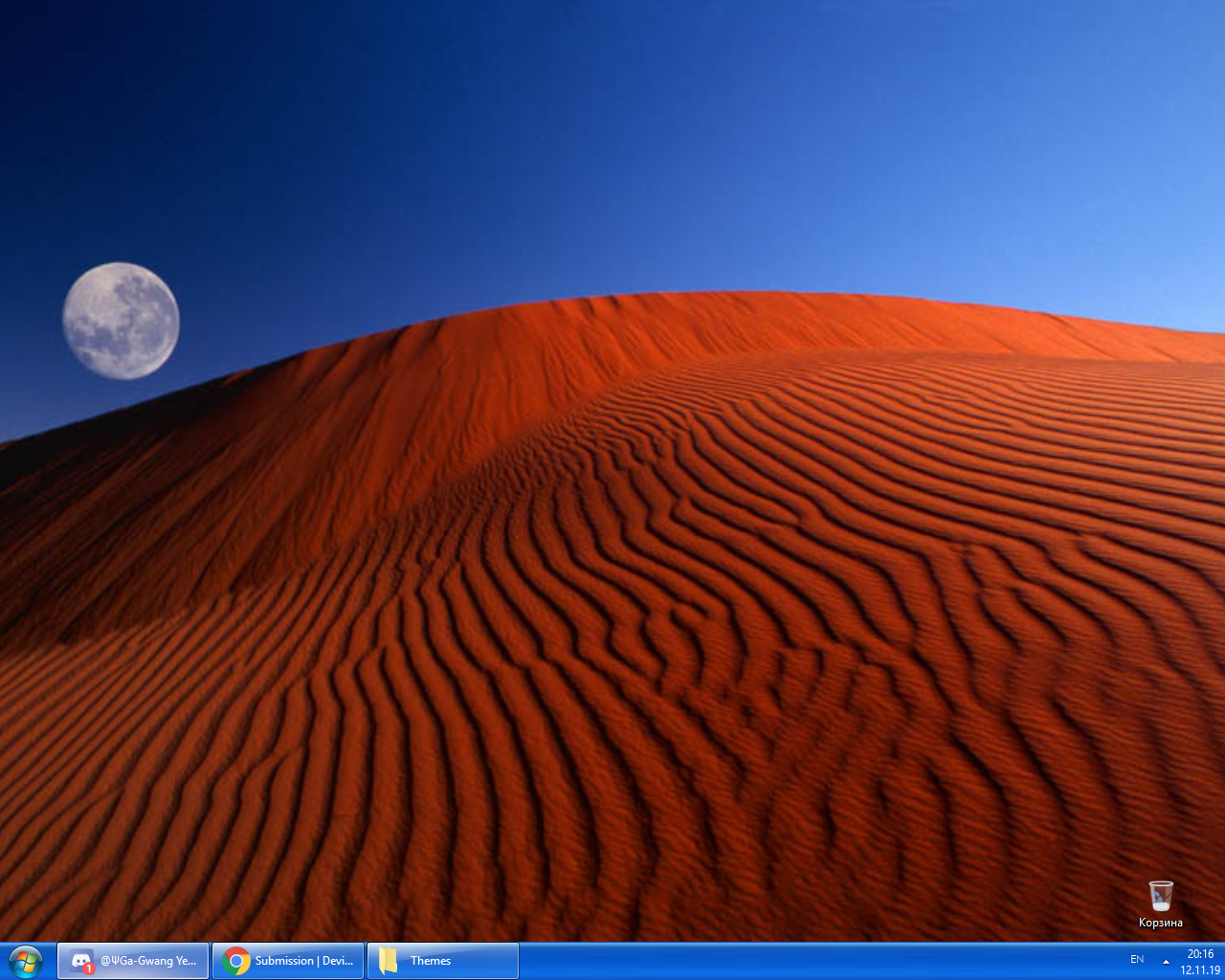
Task: Select the Корзина recycle bin desktop icon
Action: [x=1161, y=904]
